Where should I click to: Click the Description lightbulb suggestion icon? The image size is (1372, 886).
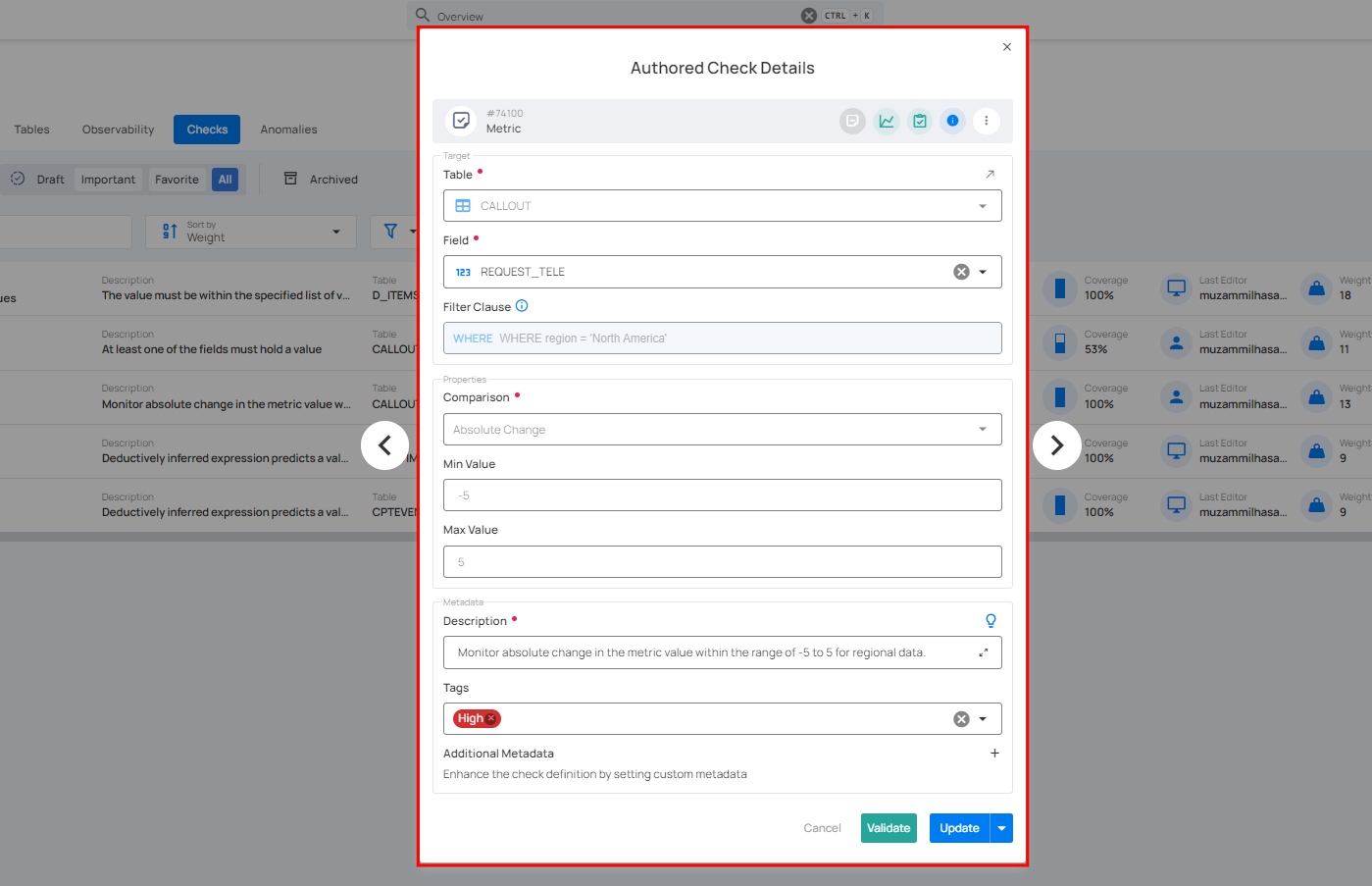991,620
